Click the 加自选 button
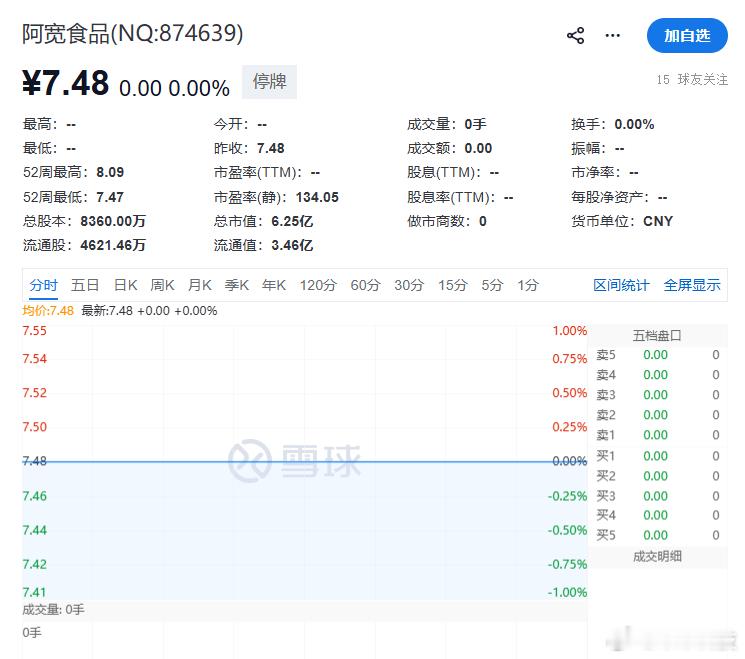 click(x=687, y=36)
